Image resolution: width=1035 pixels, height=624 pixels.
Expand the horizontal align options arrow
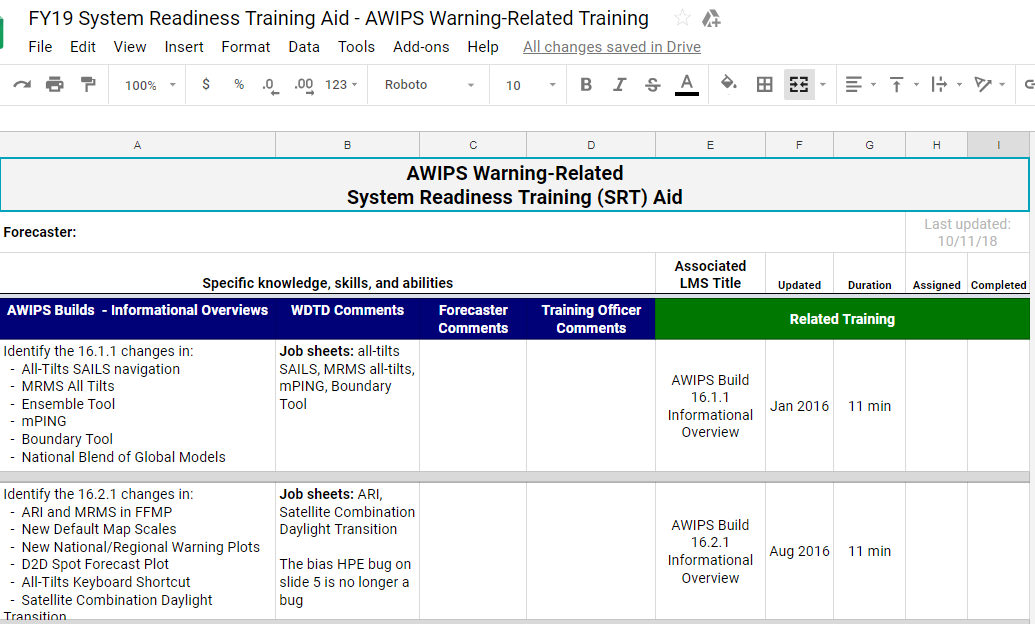[x=873, y=85]
